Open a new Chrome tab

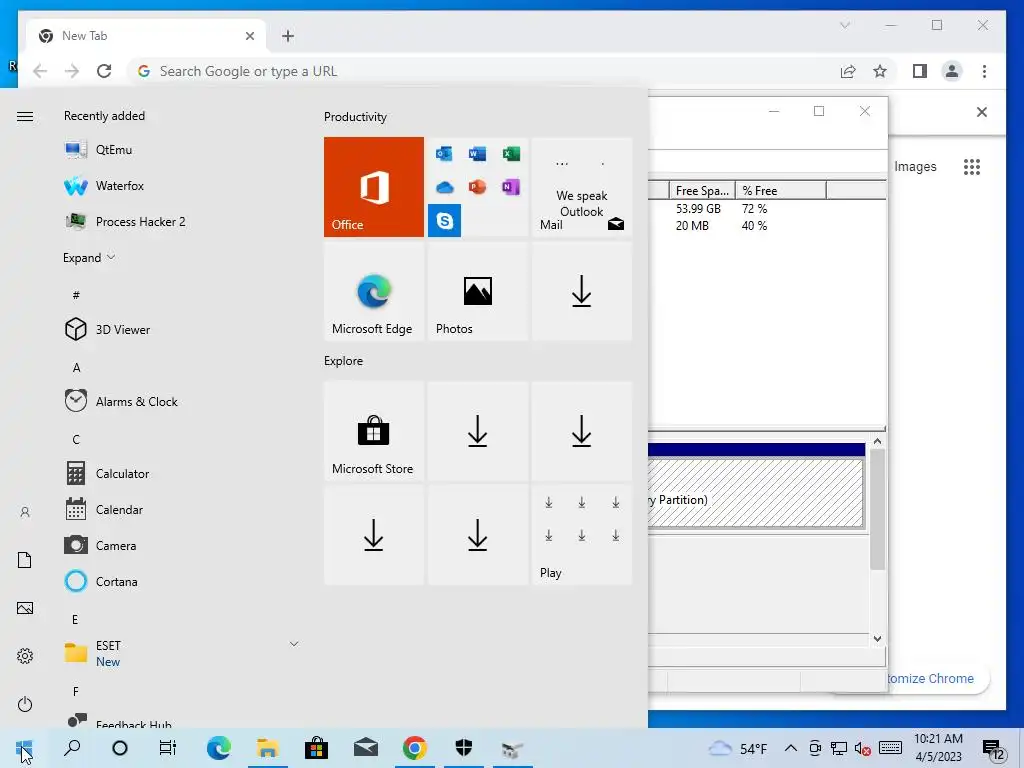click(x=288, y=36)
